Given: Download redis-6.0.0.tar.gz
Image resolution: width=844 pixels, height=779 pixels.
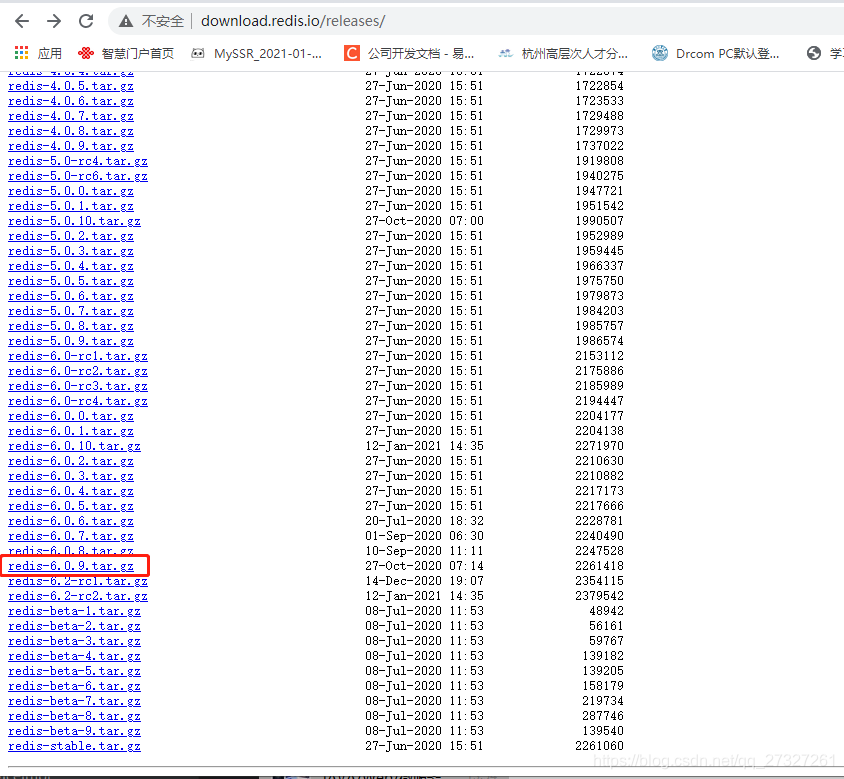Looking at the screenshot, I should [x=71, y=416].
